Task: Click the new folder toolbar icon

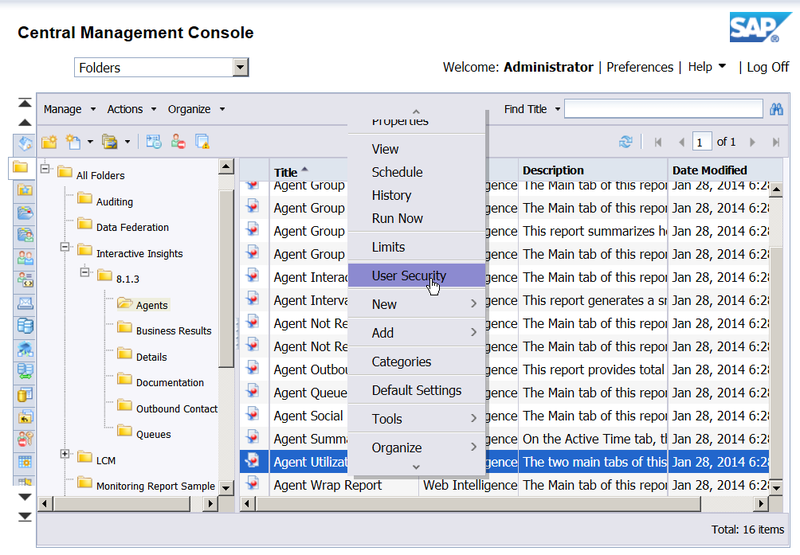Action: click(x=49, y=142)
